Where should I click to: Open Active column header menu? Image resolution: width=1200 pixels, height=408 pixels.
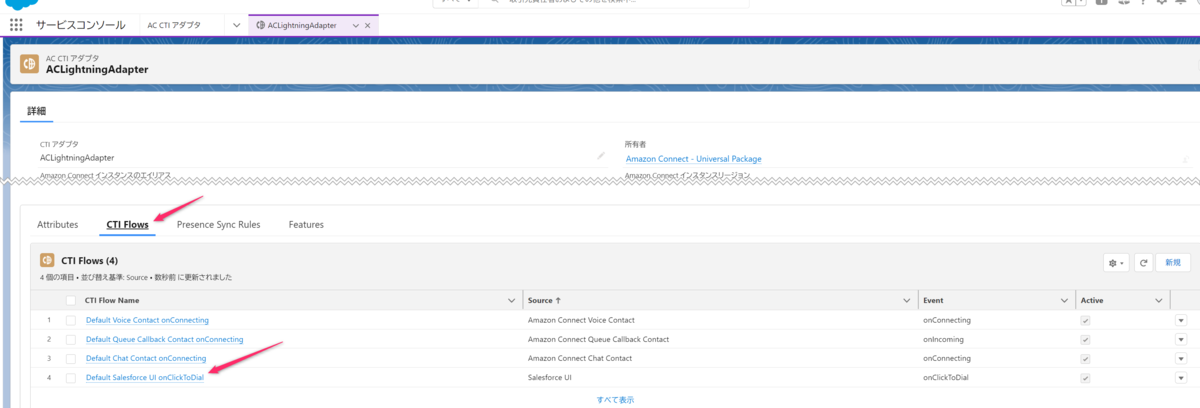point(1159,300)
